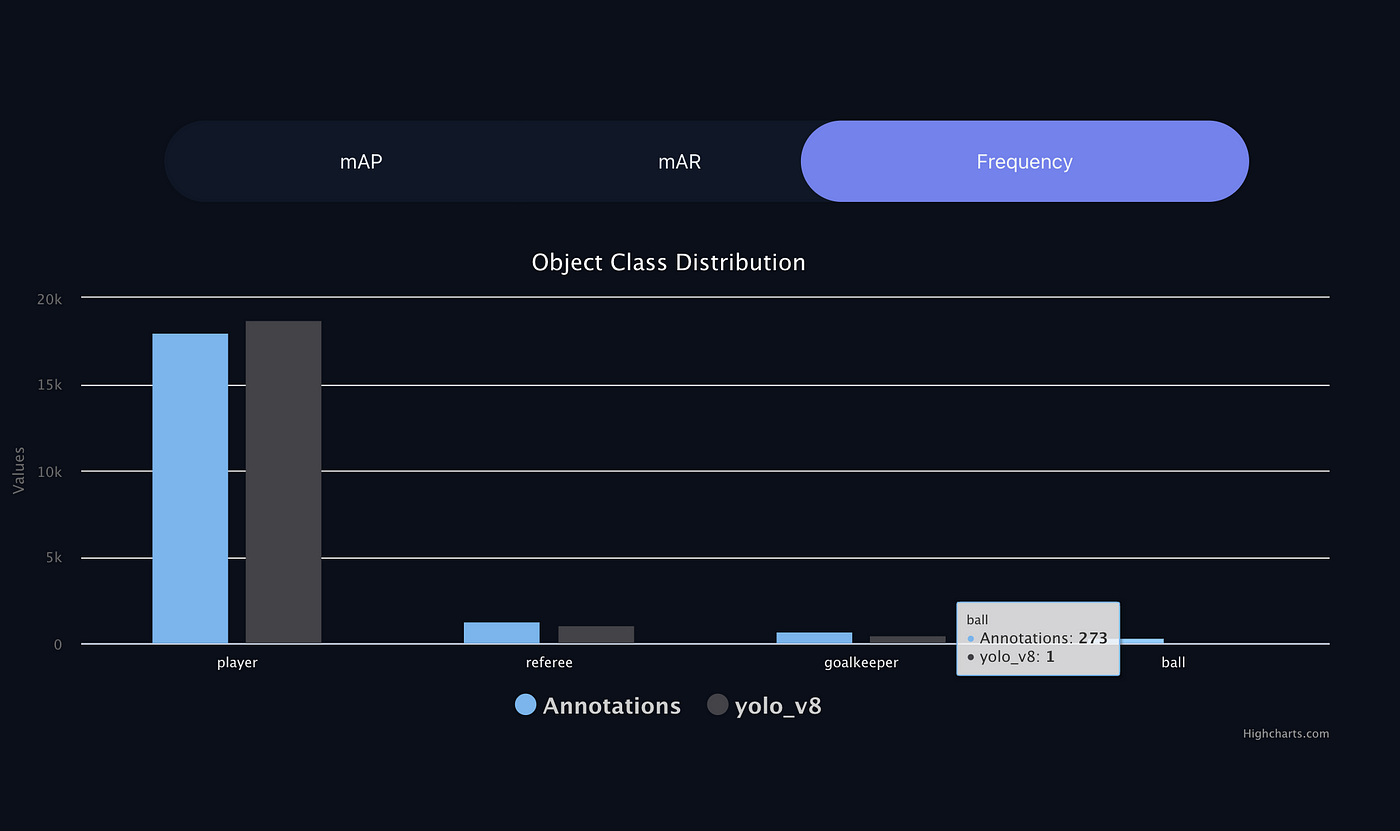The image size is (1400, 831).
Task: Select the ball x-axis category label
Action: click(x=1173, y=663)
